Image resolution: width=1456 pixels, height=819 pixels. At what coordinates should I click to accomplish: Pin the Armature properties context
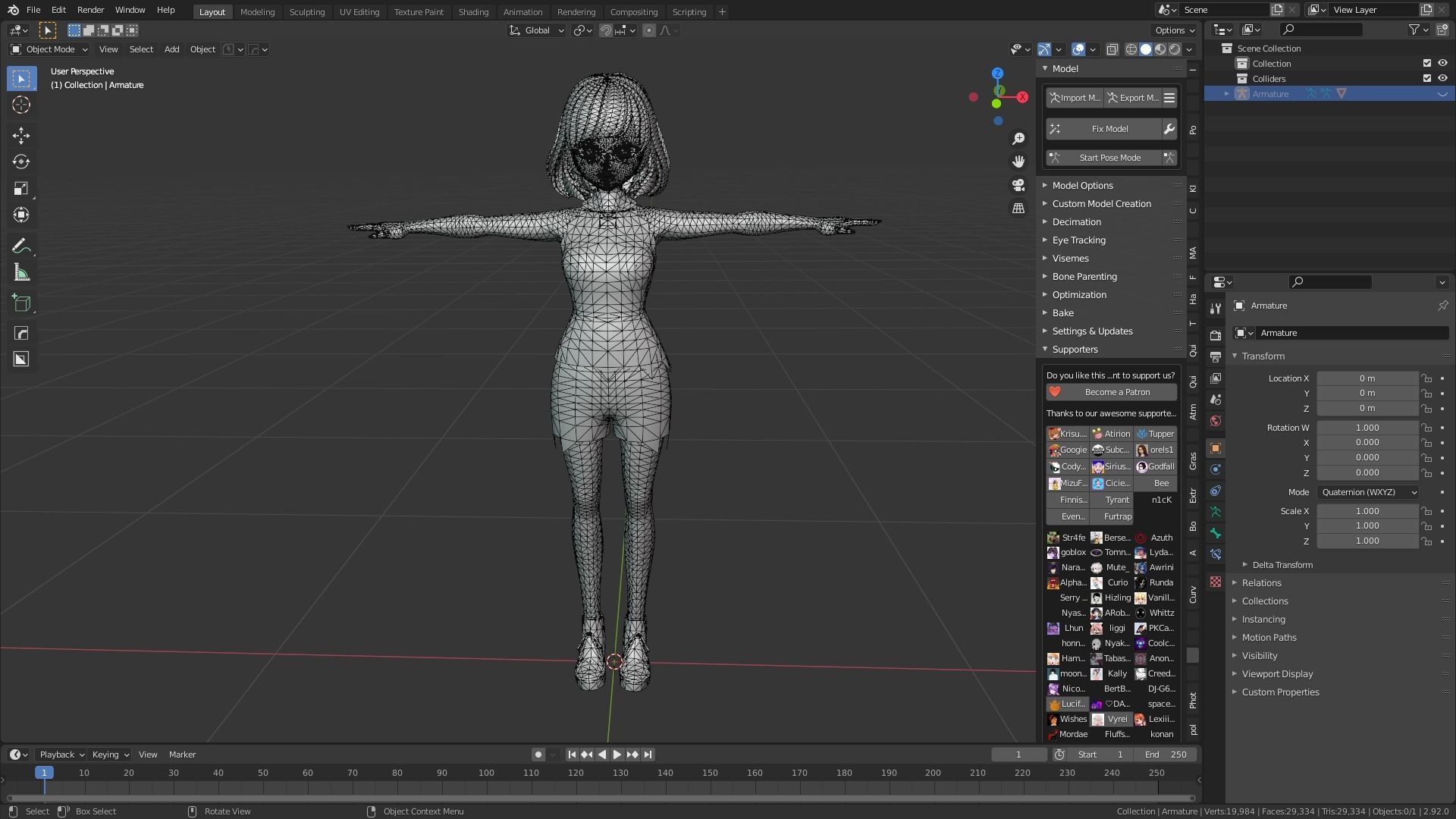(1442, 306)
